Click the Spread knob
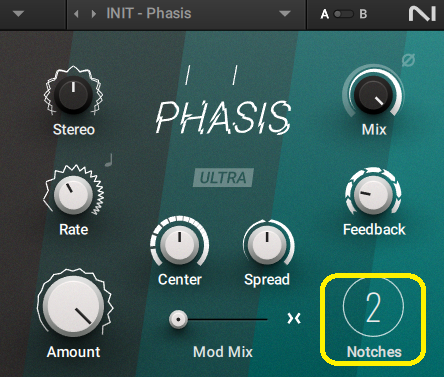 point(267,244)
